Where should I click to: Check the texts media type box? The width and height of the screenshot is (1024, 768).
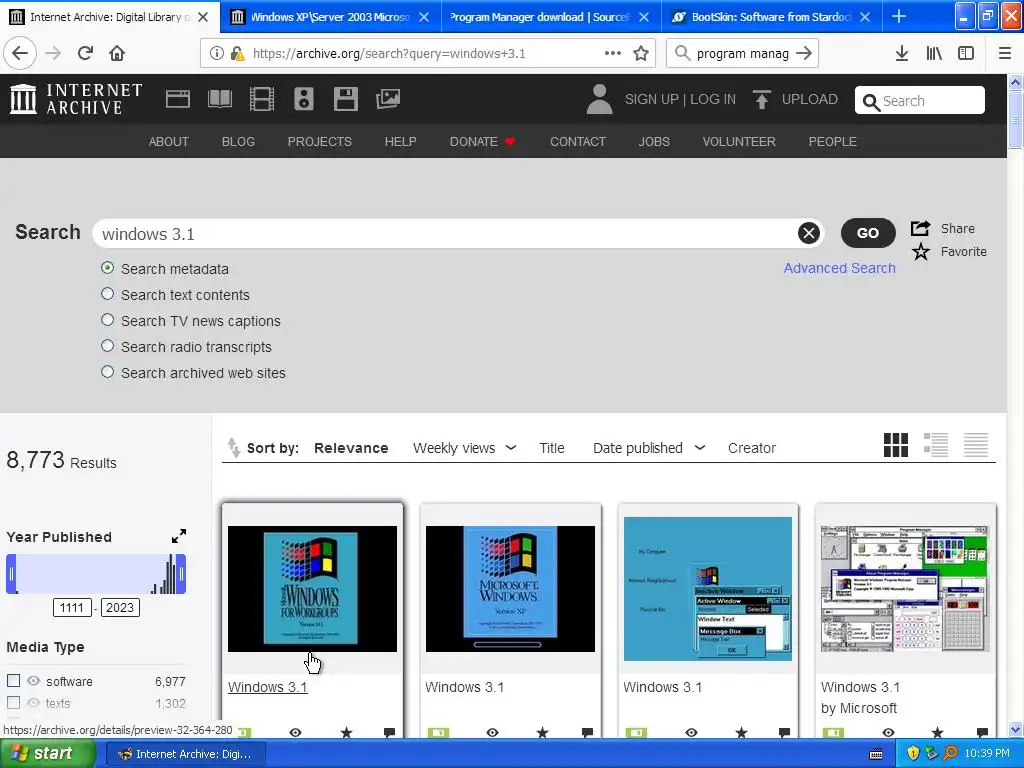[x=13, y=703]
